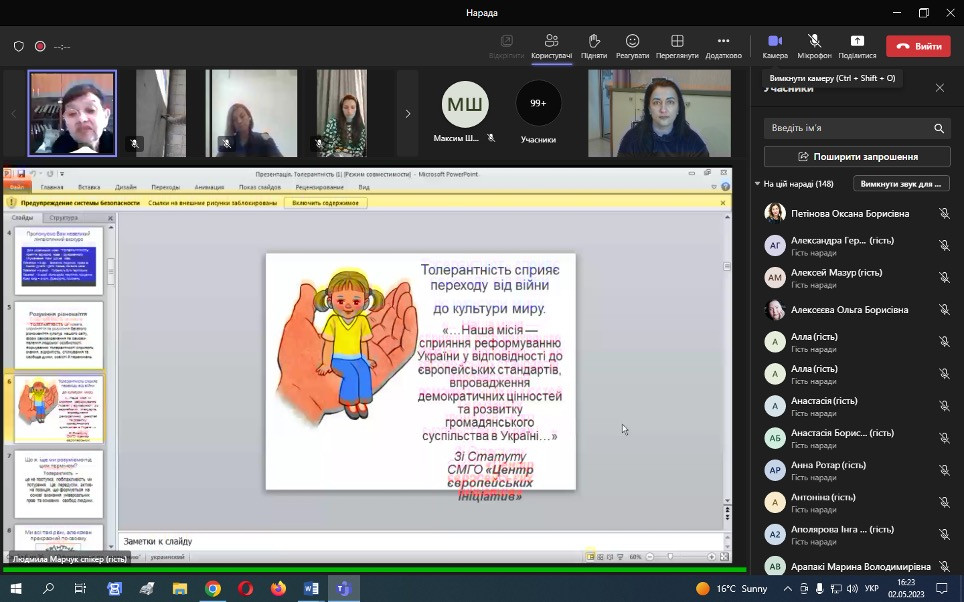The width and height of the screenshot is (964, 602).
Task: Show previous video participants with left chevron
Action: (x=14, y=114)
